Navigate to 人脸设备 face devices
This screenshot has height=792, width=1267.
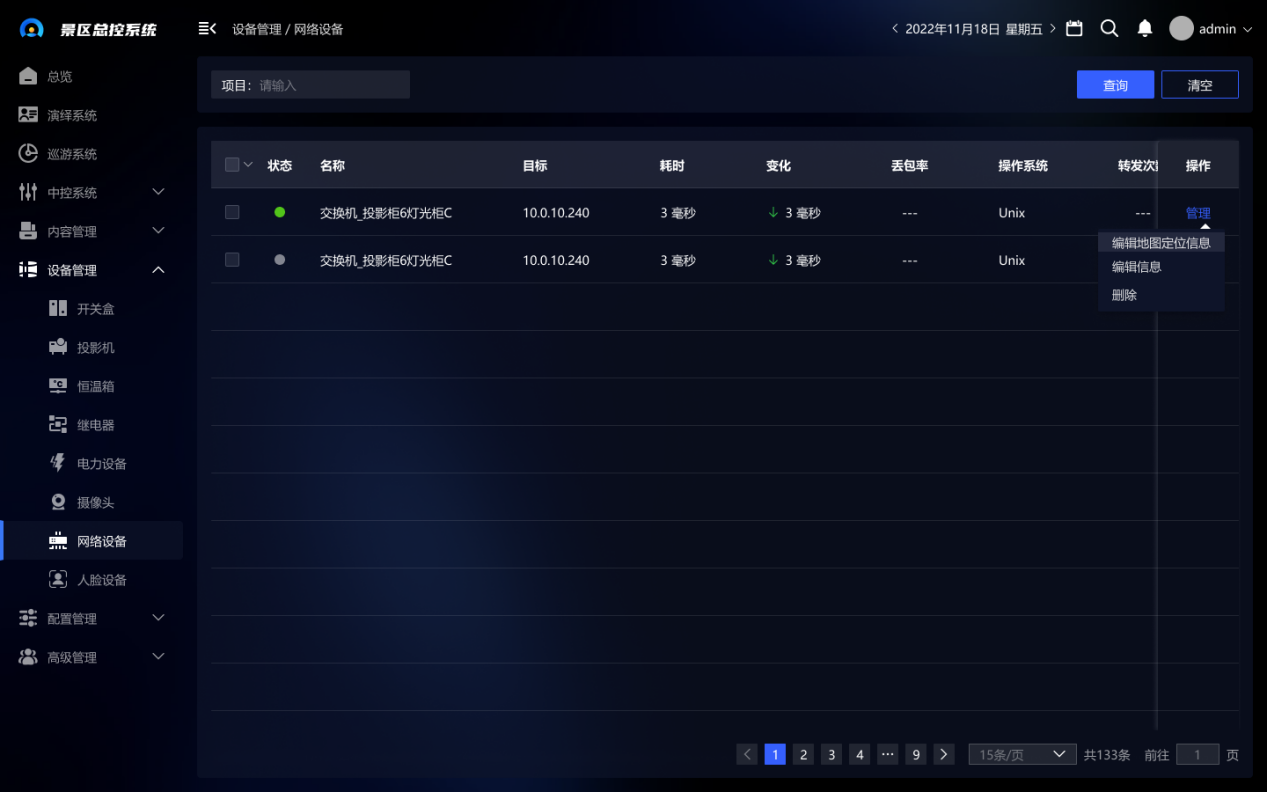pyautogui.click(x=101, y=580)
